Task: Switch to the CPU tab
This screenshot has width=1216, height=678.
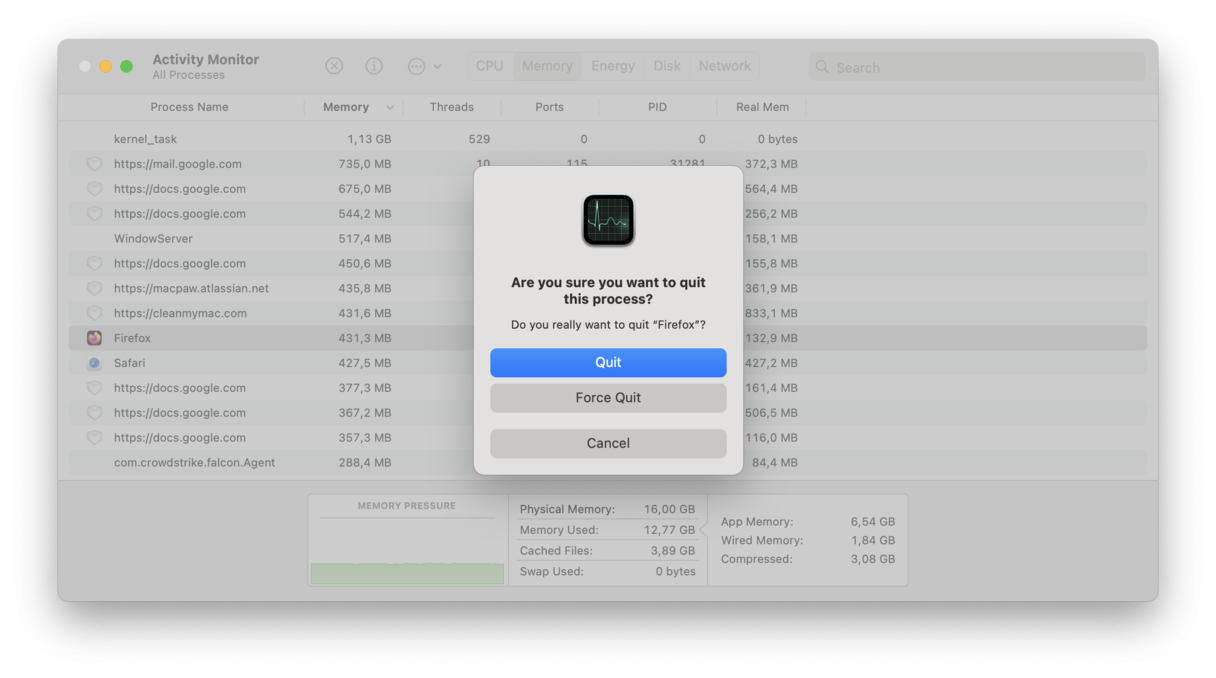Action: pyautogui.click(x=489, y=65)
